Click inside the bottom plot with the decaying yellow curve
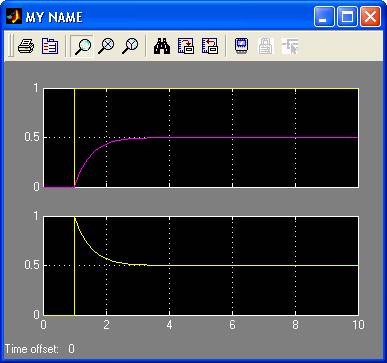 click(x=201, y=266)
